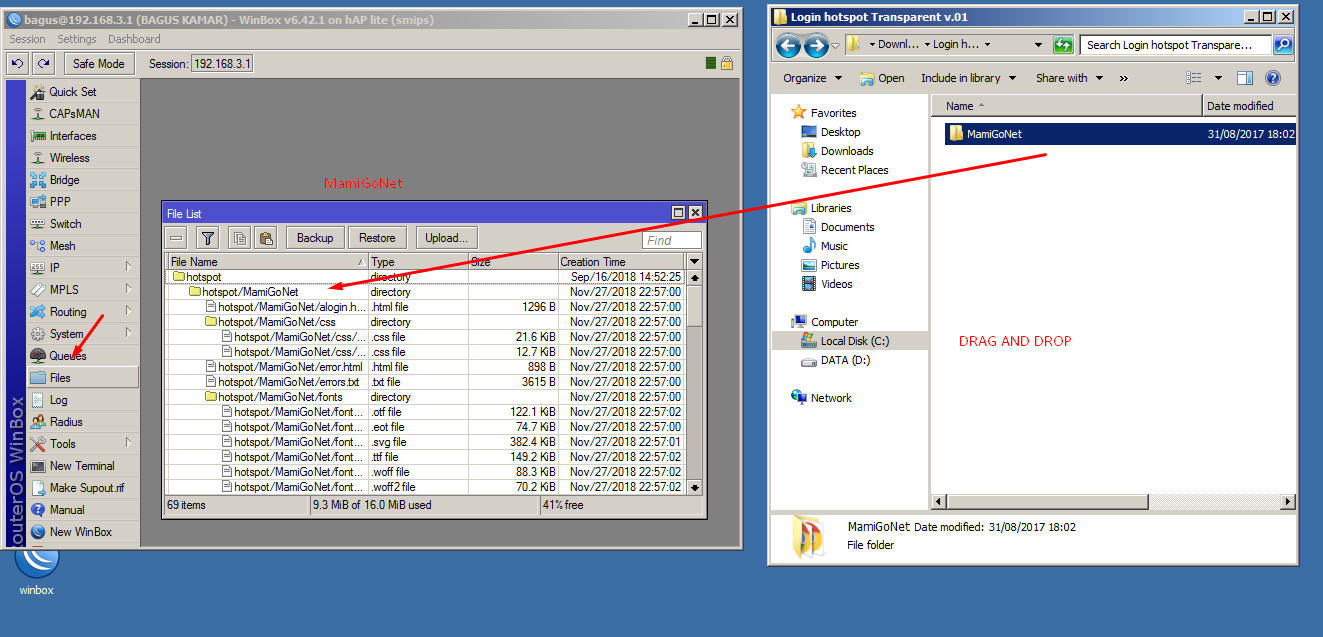The image size is (1323, 637).
Task: Click the paste icon in File List toolbar
Action: 266,237
